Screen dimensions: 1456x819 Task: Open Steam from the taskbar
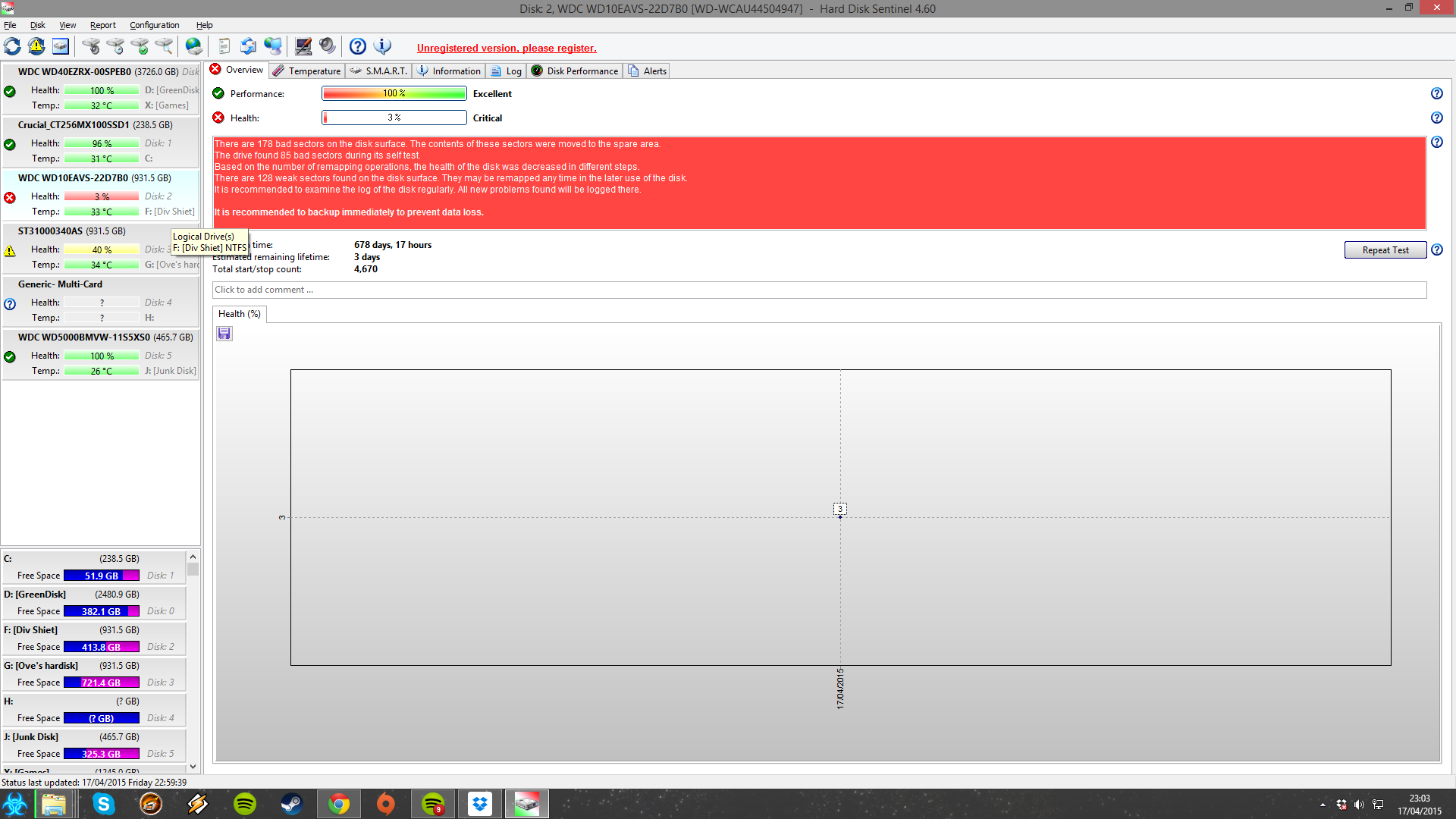click(x=292, y=804)
